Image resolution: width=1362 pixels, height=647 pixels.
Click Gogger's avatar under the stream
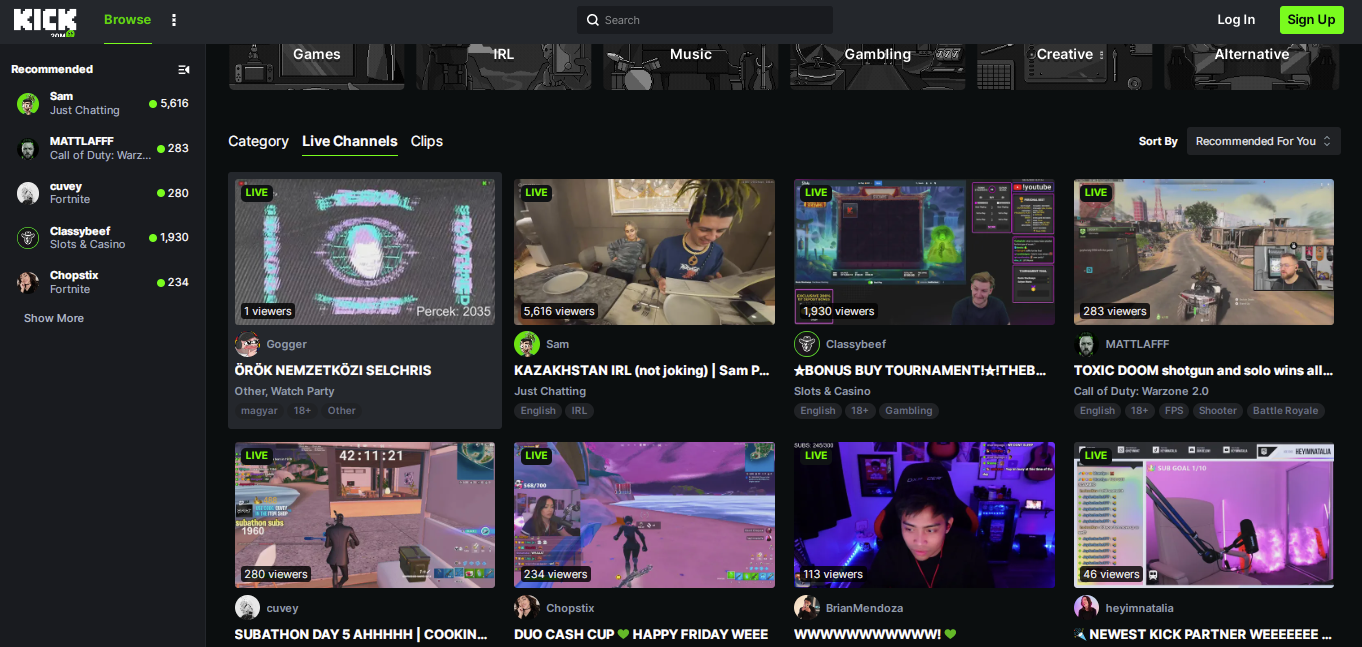(x=247, y=344)
